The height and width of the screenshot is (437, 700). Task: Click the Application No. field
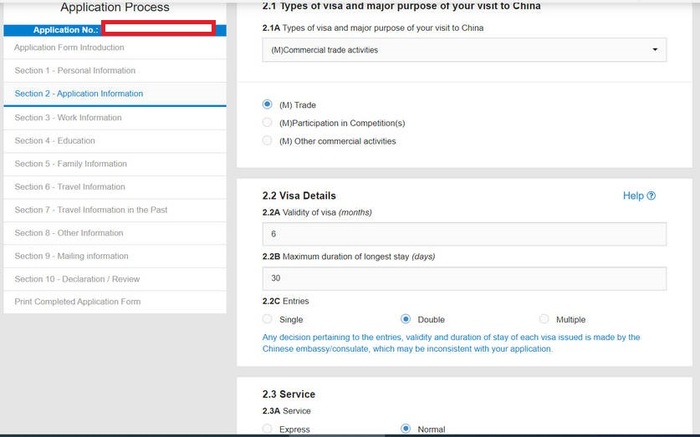(x=158, y=28)
